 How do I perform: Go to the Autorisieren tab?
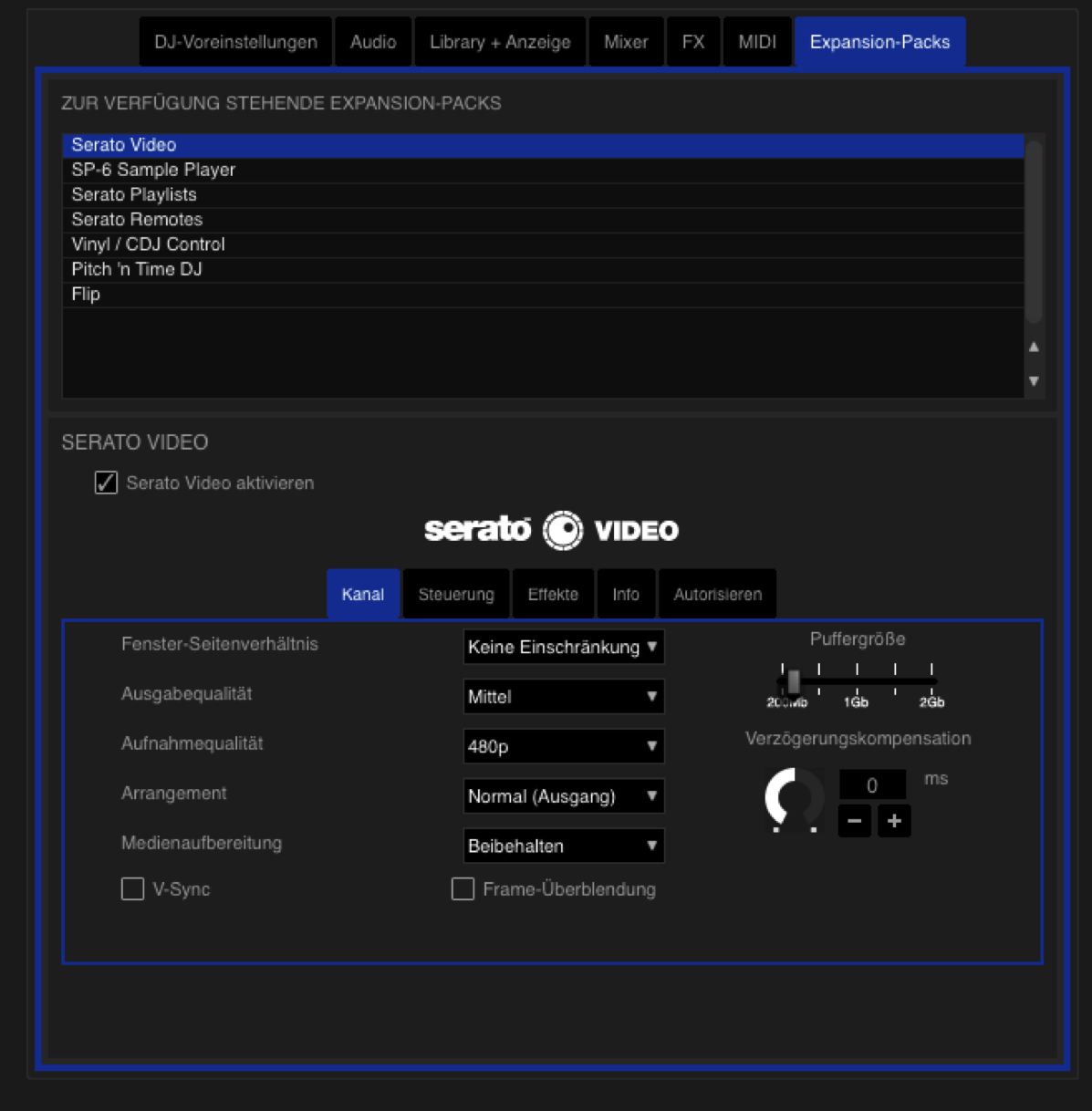(x=717, y=595)
